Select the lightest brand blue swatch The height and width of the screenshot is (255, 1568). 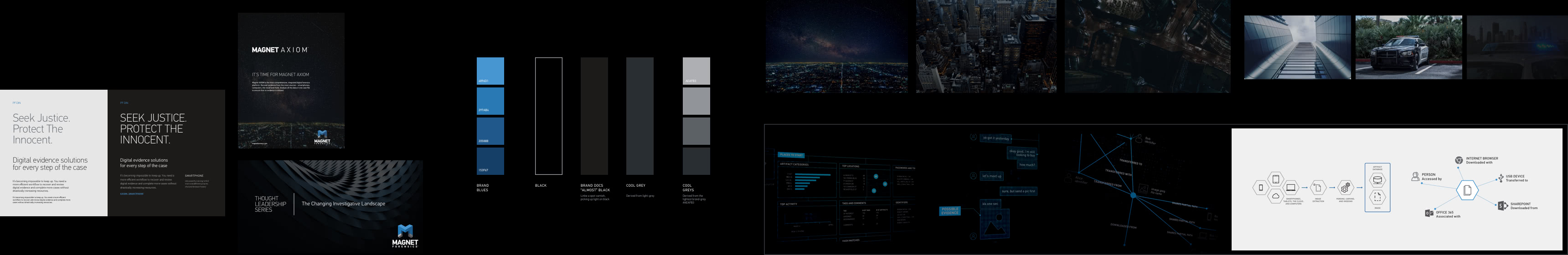490,71
